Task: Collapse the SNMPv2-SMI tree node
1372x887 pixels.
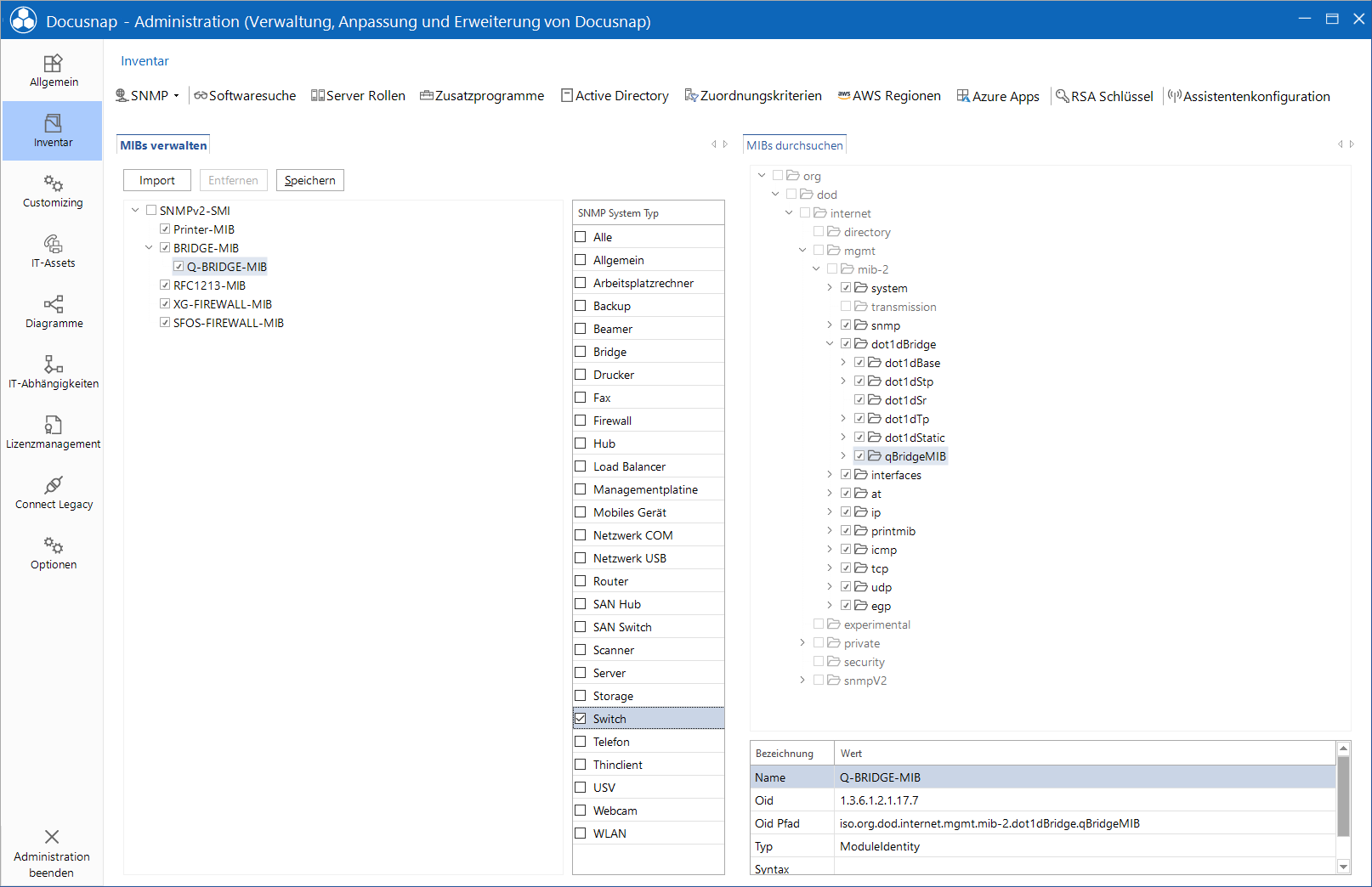Action: pyautogui.click(x=135, y=211)
